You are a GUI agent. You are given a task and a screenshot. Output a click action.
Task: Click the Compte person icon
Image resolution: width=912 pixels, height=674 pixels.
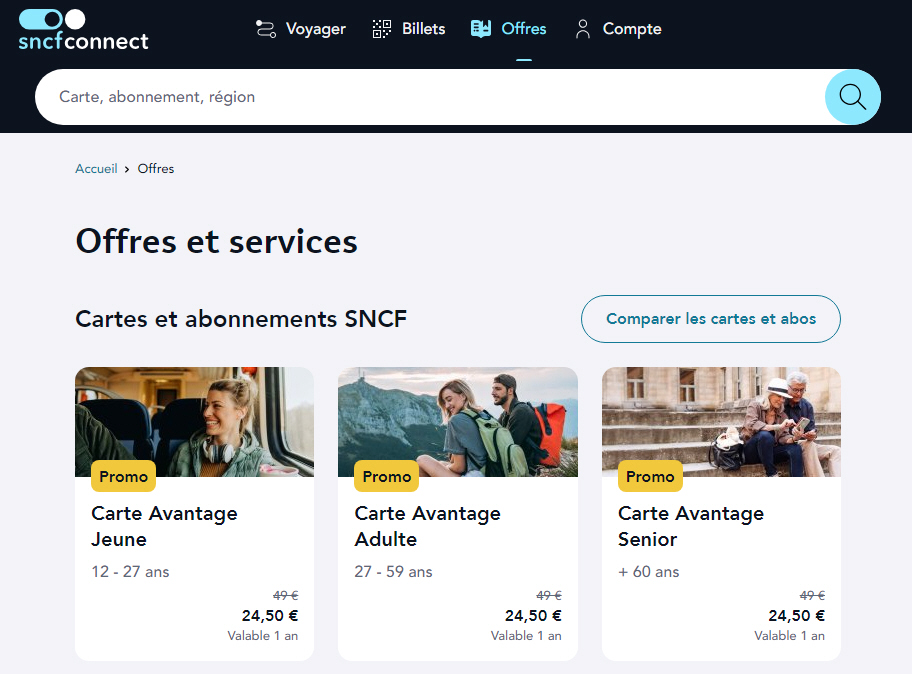click(582, 29)
